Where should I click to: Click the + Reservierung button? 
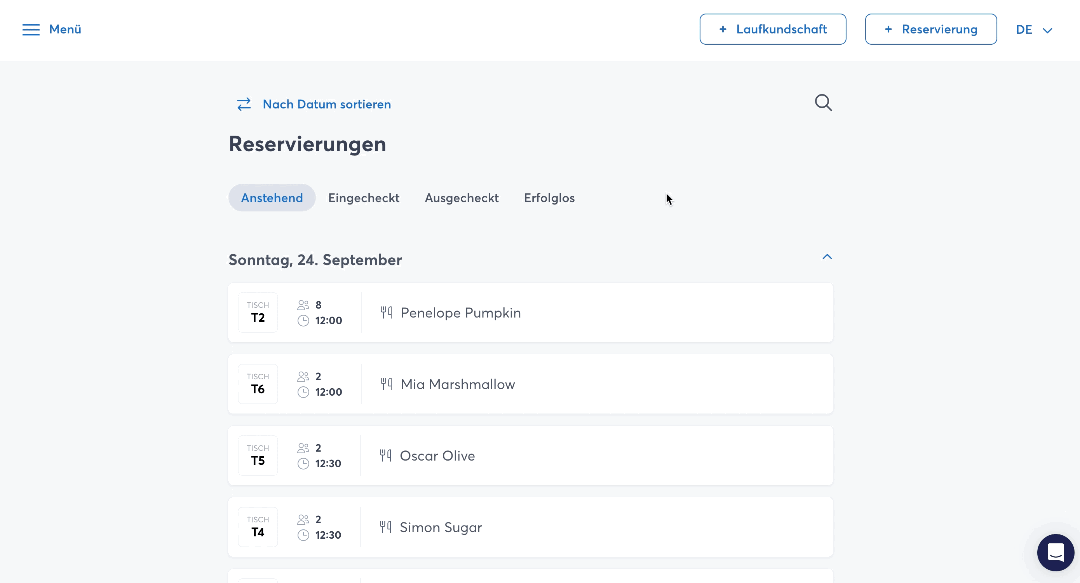pyautogui.click(x=930, y=30)
